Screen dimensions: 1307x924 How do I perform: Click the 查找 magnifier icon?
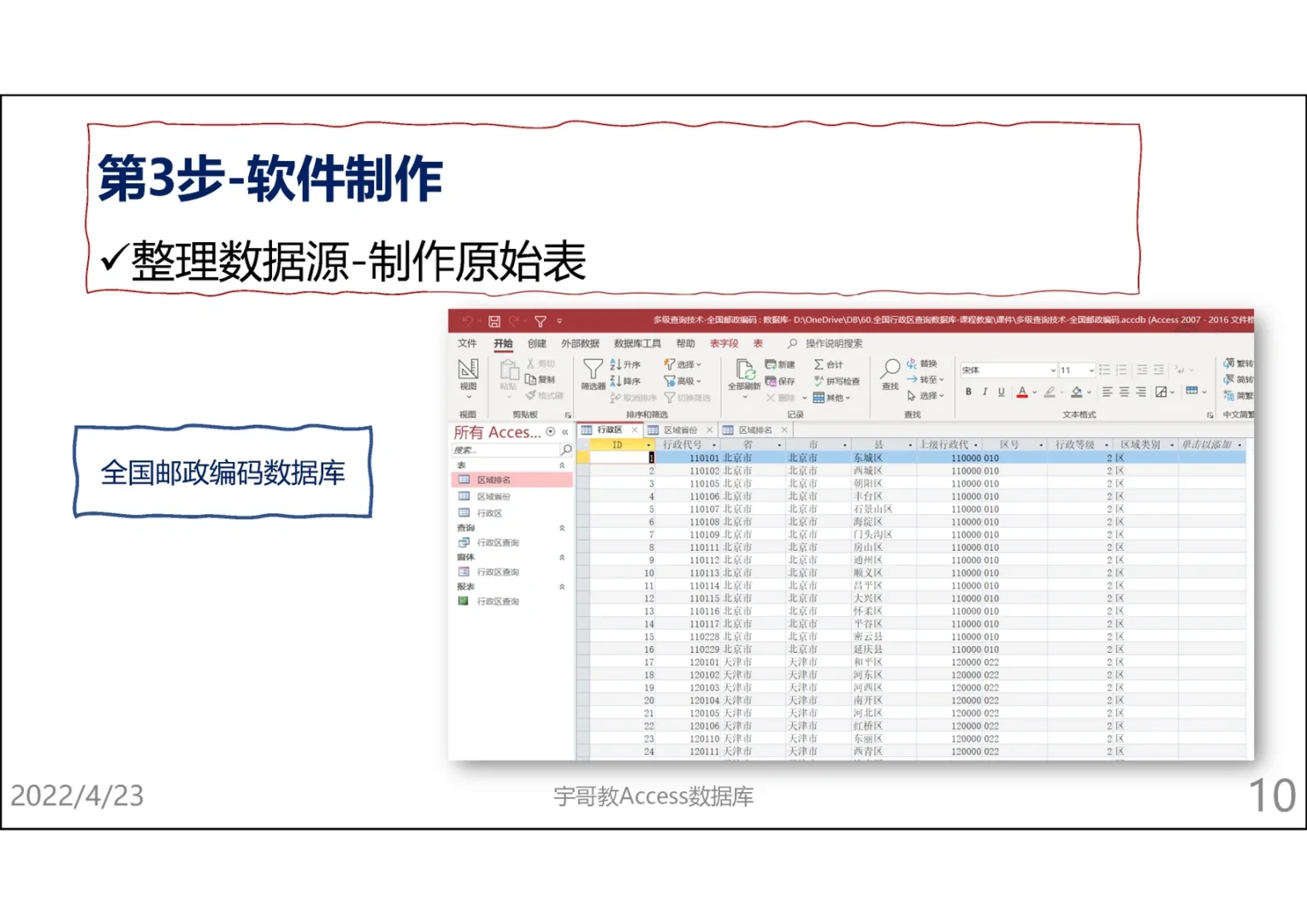tap(890, 369)
